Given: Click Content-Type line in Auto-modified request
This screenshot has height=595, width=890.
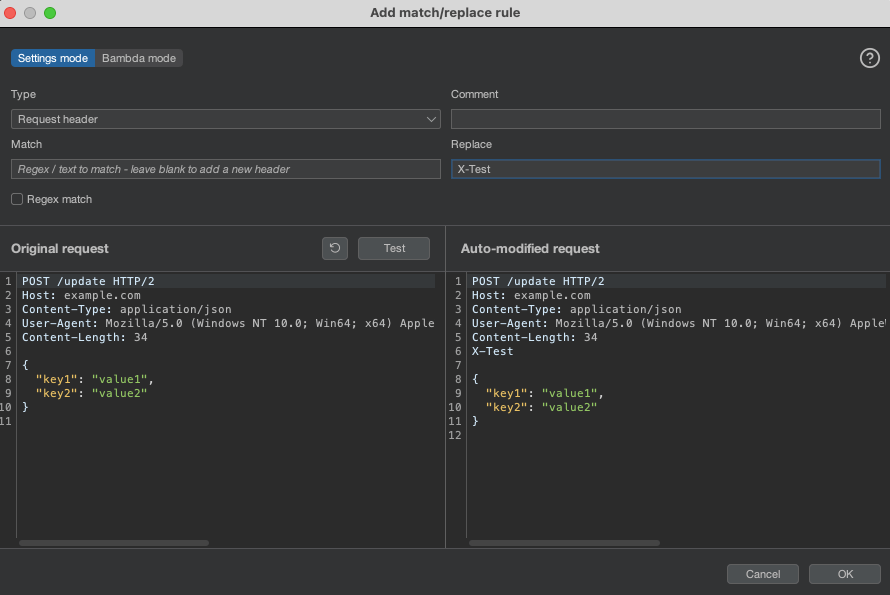Looking at the screenshot, I should pos(577,309).
